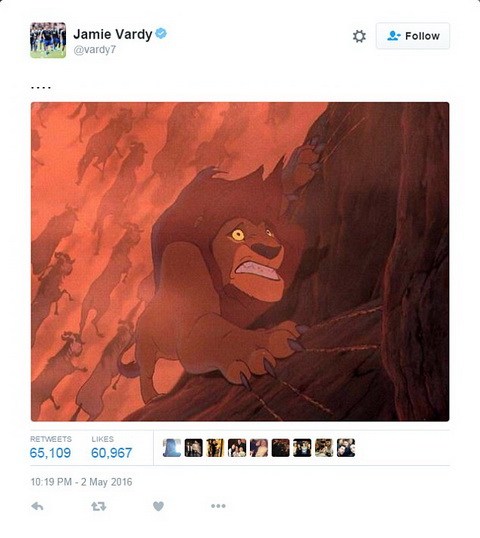Open the 10:19 PM - 2 May 2016 timestamp

coord(81,482)
